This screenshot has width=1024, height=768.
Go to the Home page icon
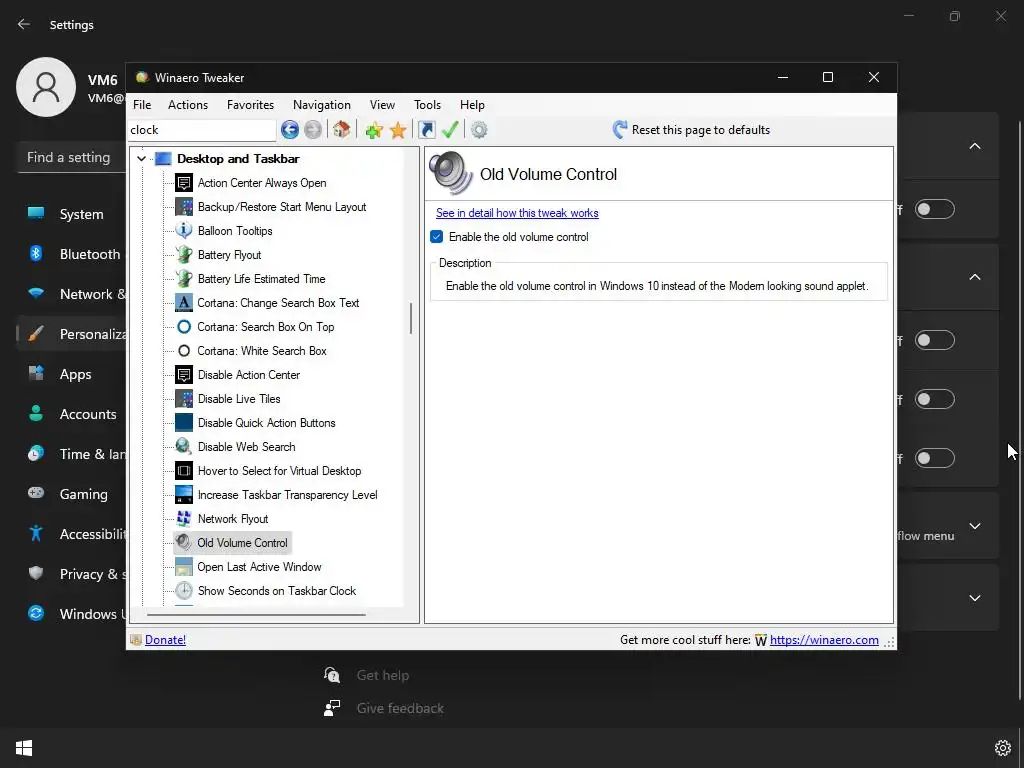click(x=342, y=129)
